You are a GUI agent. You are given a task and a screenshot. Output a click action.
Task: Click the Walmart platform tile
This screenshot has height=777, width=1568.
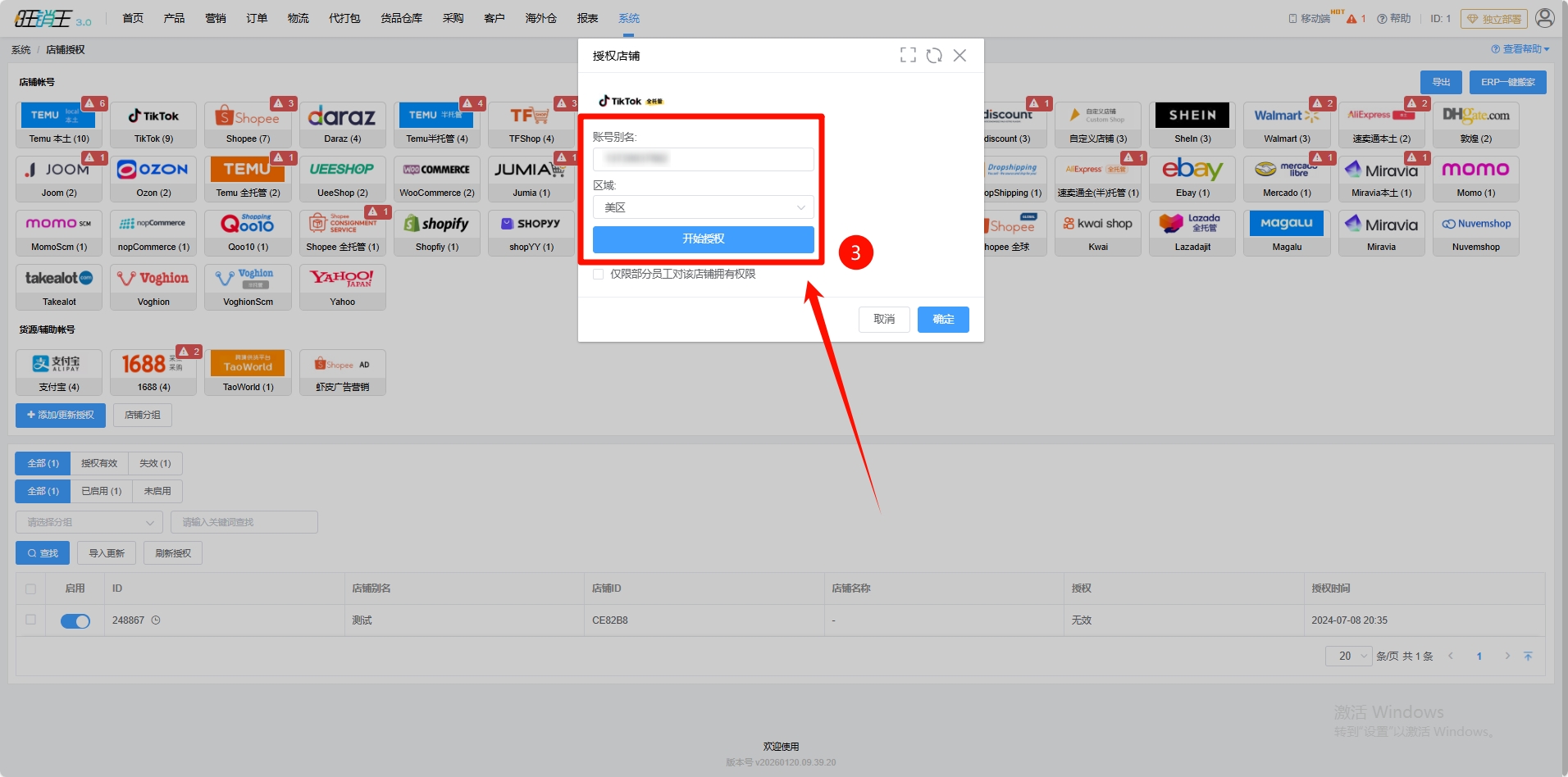(x=1287, y=125)
